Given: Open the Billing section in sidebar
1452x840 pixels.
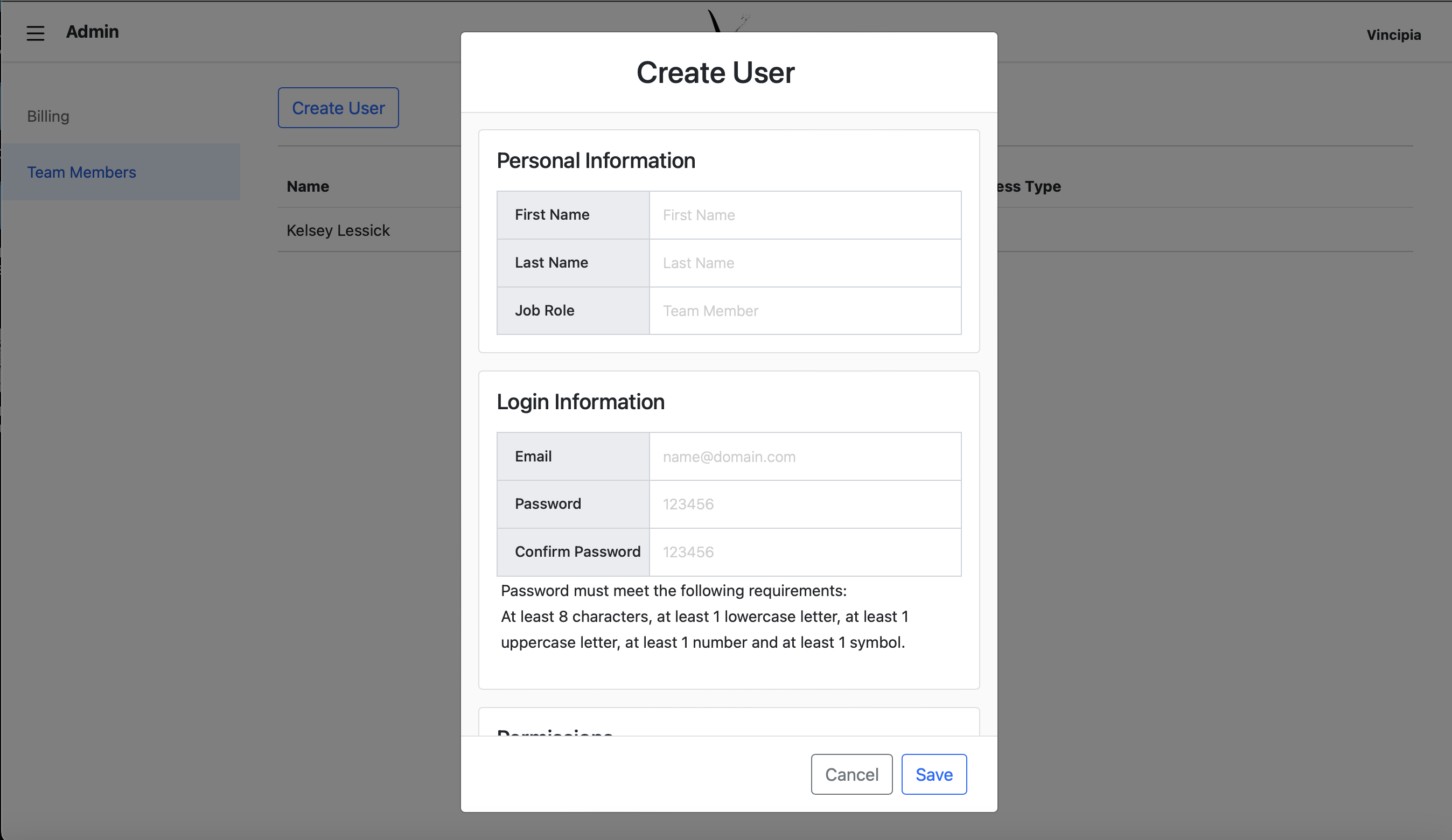Looking at the screenshot, I should (48, 116).
